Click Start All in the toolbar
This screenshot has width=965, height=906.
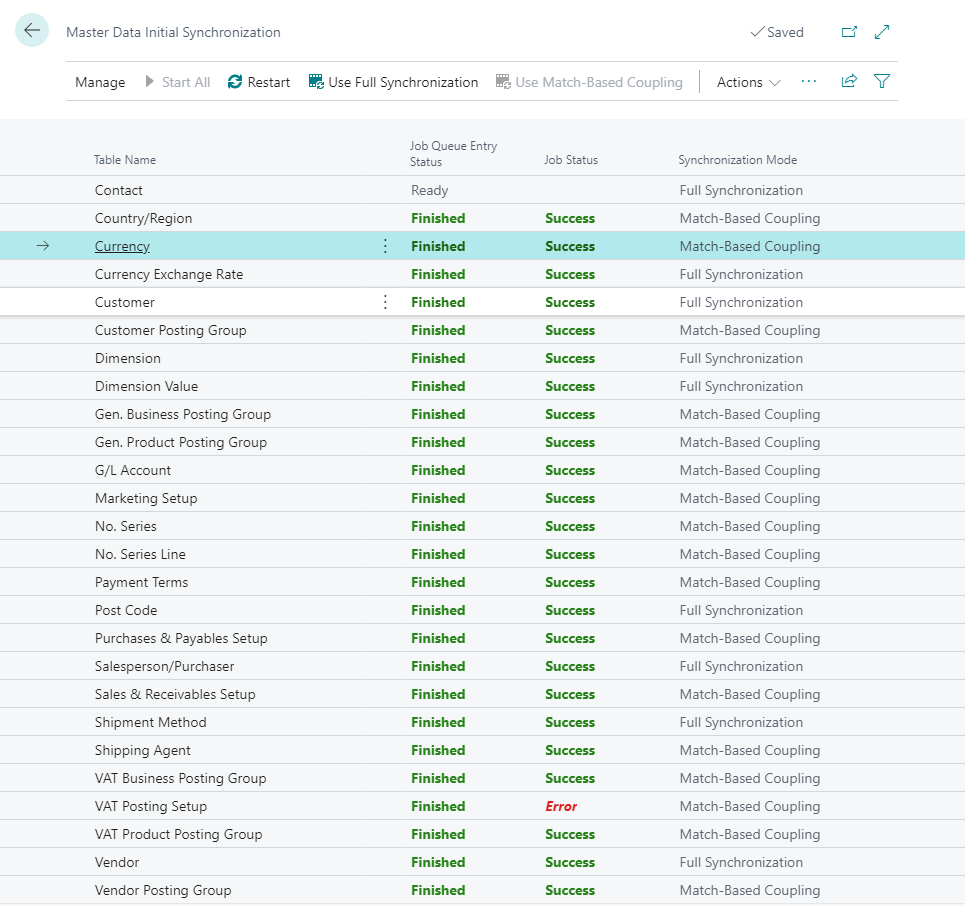[x=178, y=82]
